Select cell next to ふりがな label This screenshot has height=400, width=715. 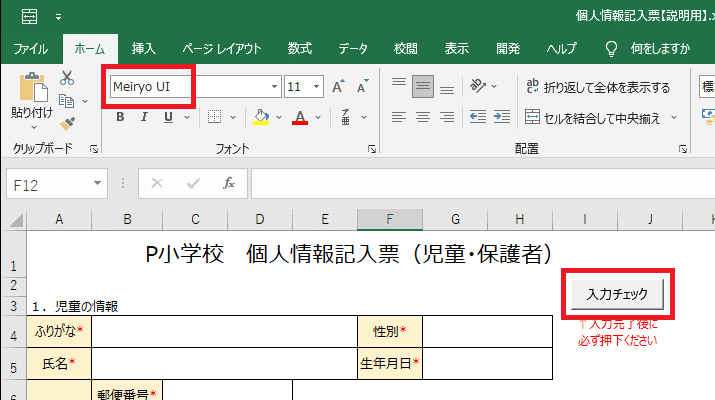click(224, 331)
